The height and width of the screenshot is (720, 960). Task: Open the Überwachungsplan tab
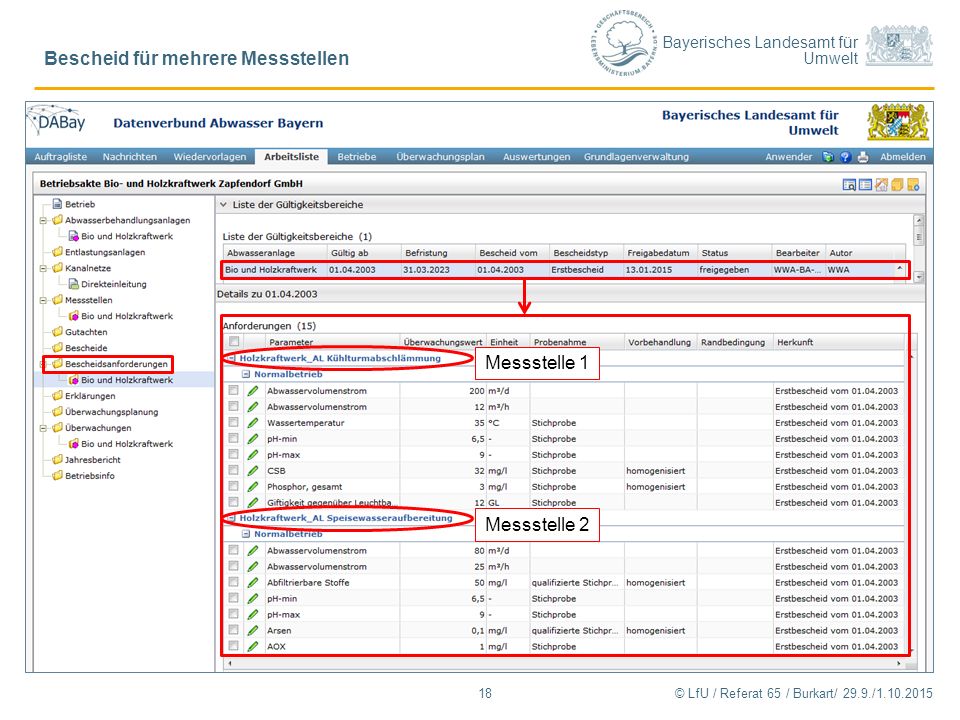(x=440, y=157)
